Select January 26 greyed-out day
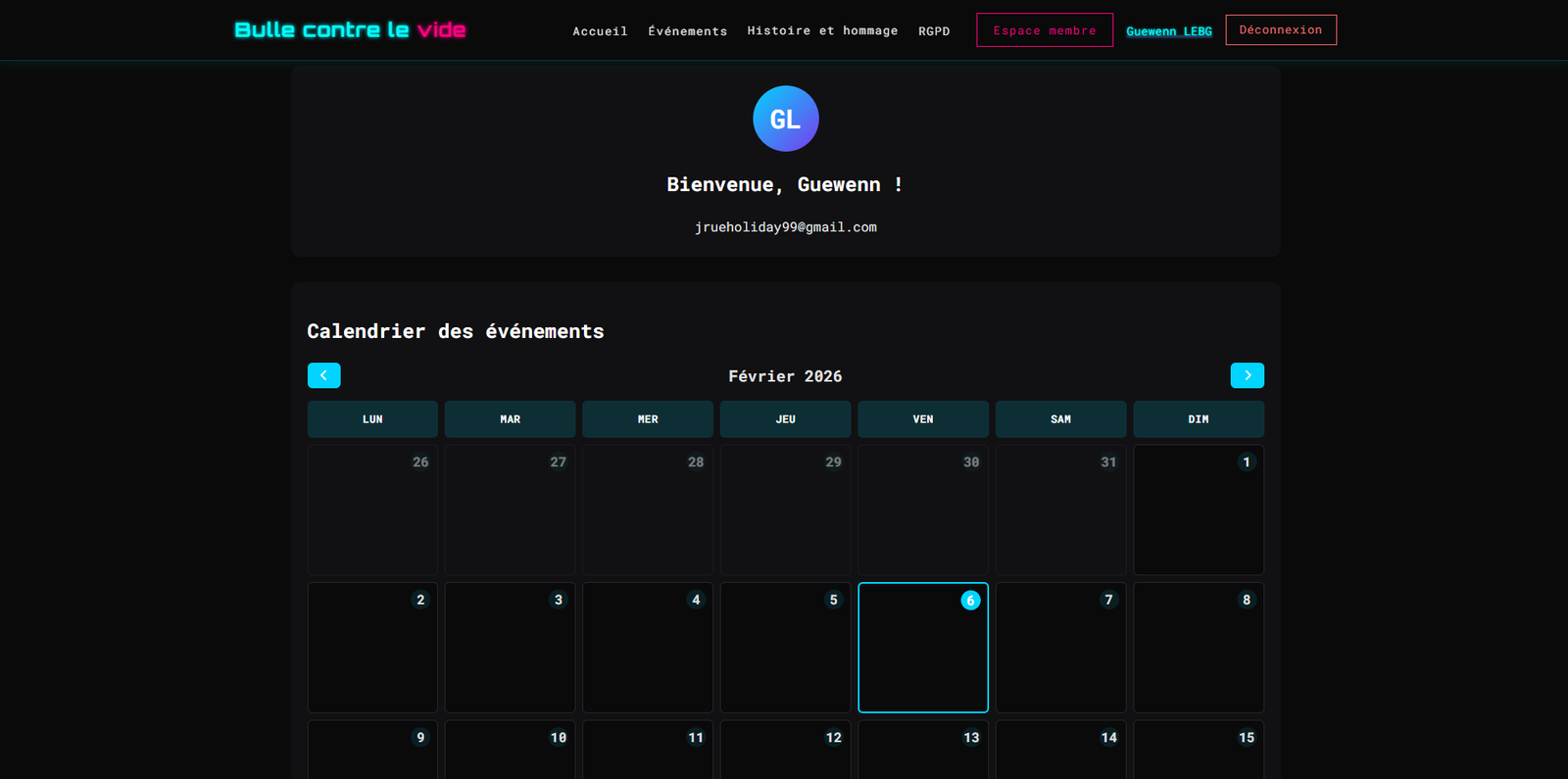Image resolution: width=1568 pixels, height=779 pixels. (x=372, y=511)
